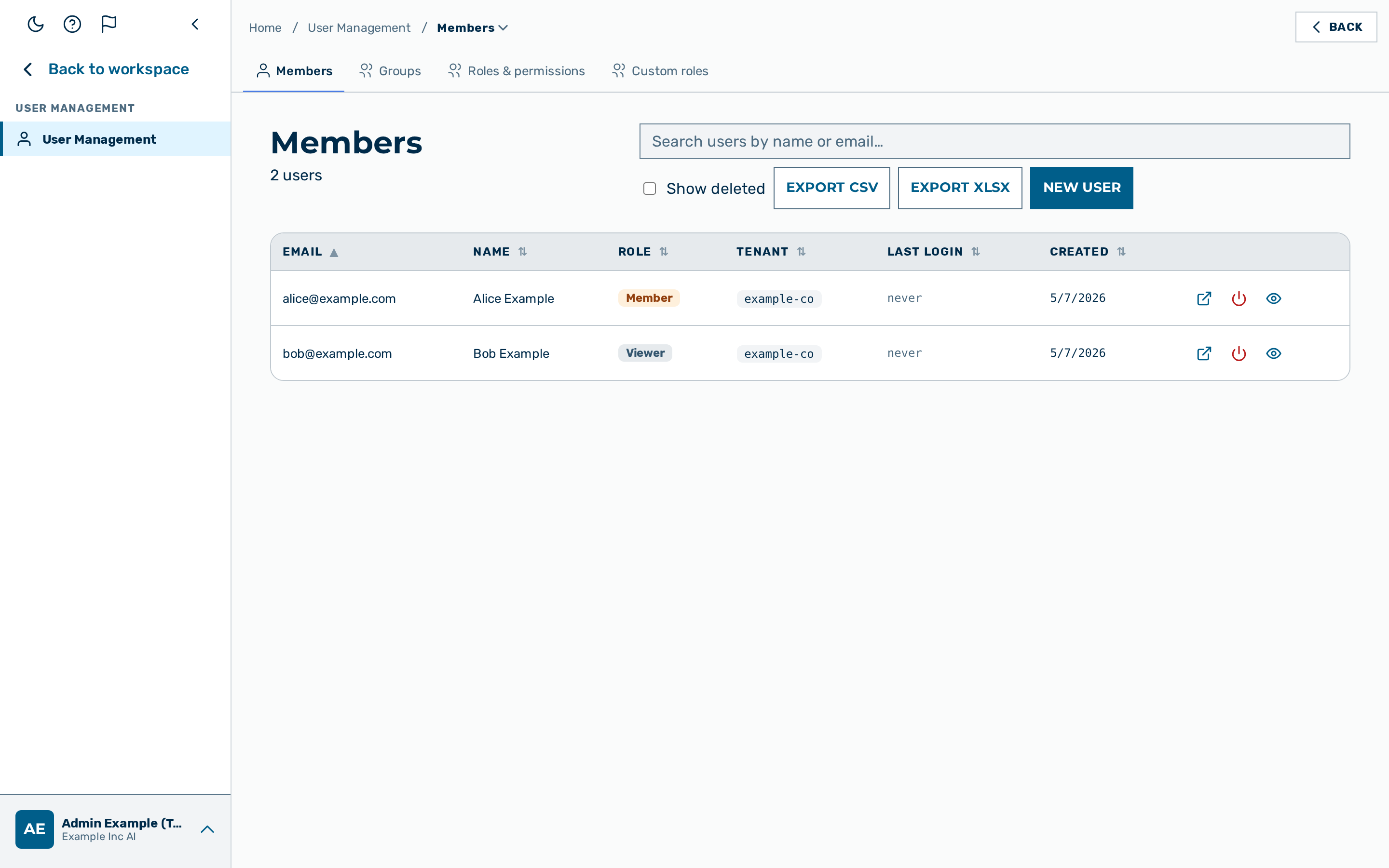
Task: Sort the table by Created column
Action: point(1088,251)
